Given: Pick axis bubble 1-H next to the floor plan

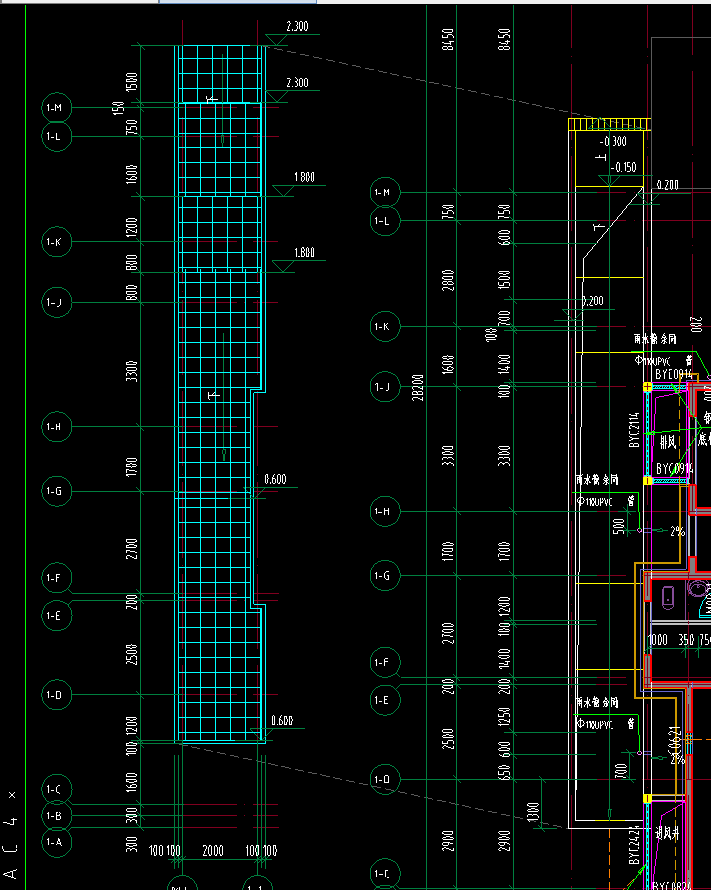Looking at the screenshot, I should 385,511.
